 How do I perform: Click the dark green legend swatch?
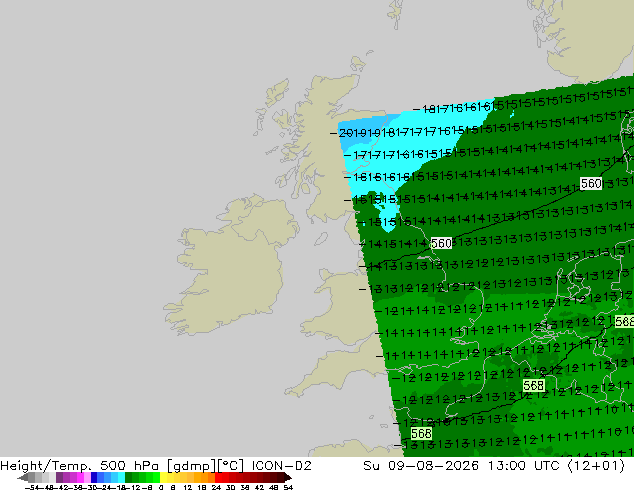click(x=129, y=478)
